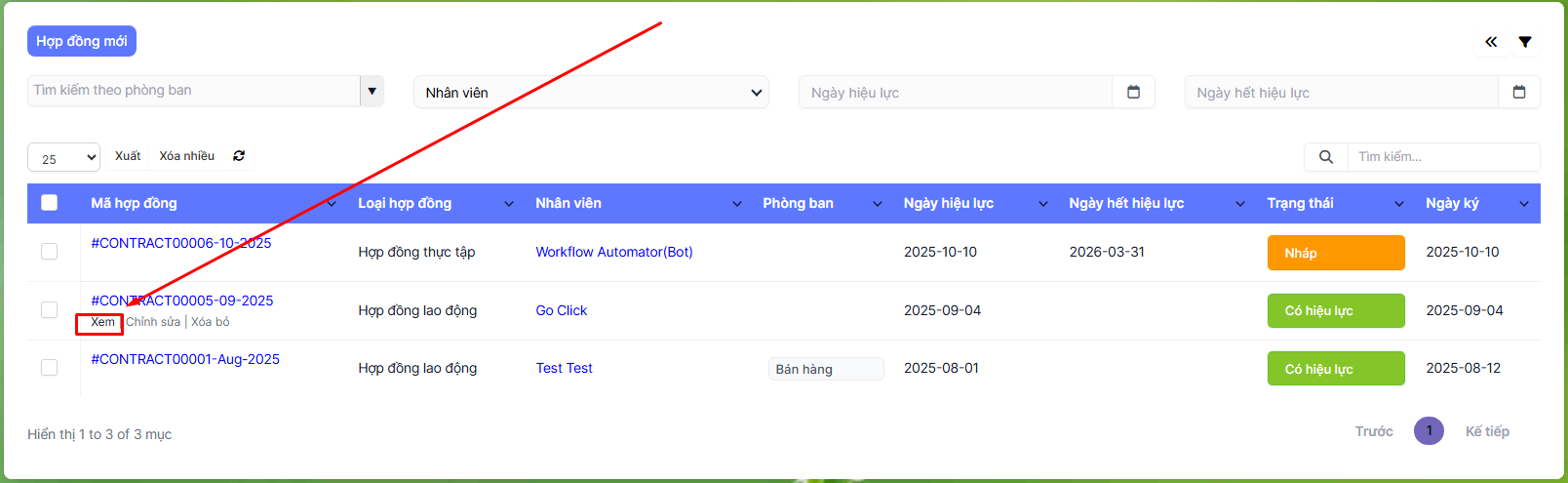Click the double-chevron collapse icon
The height and width of the screenshot is (483, 1568).
1491,42
